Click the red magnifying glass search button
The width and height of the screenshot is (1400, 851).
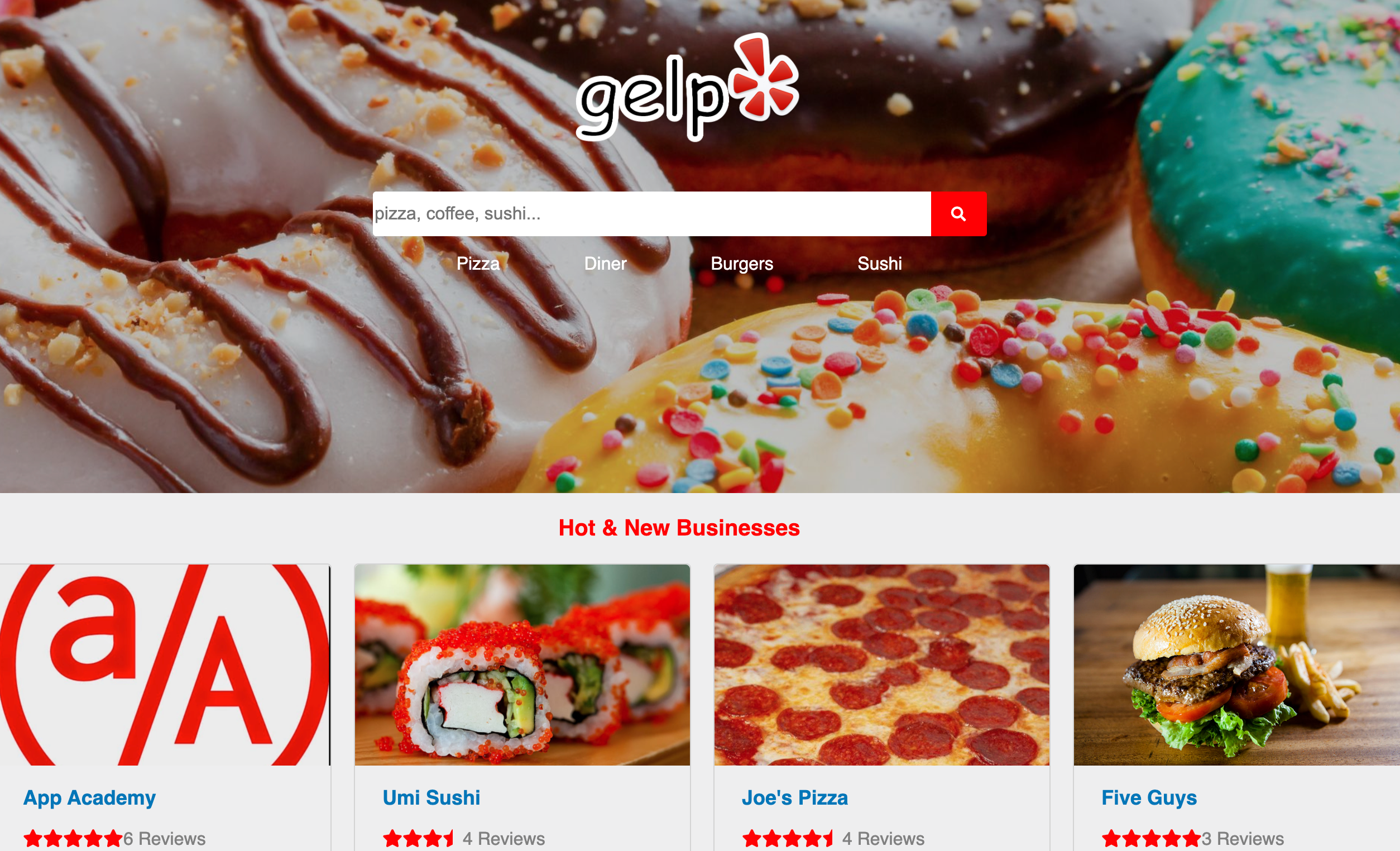click(x=958, y=214)
